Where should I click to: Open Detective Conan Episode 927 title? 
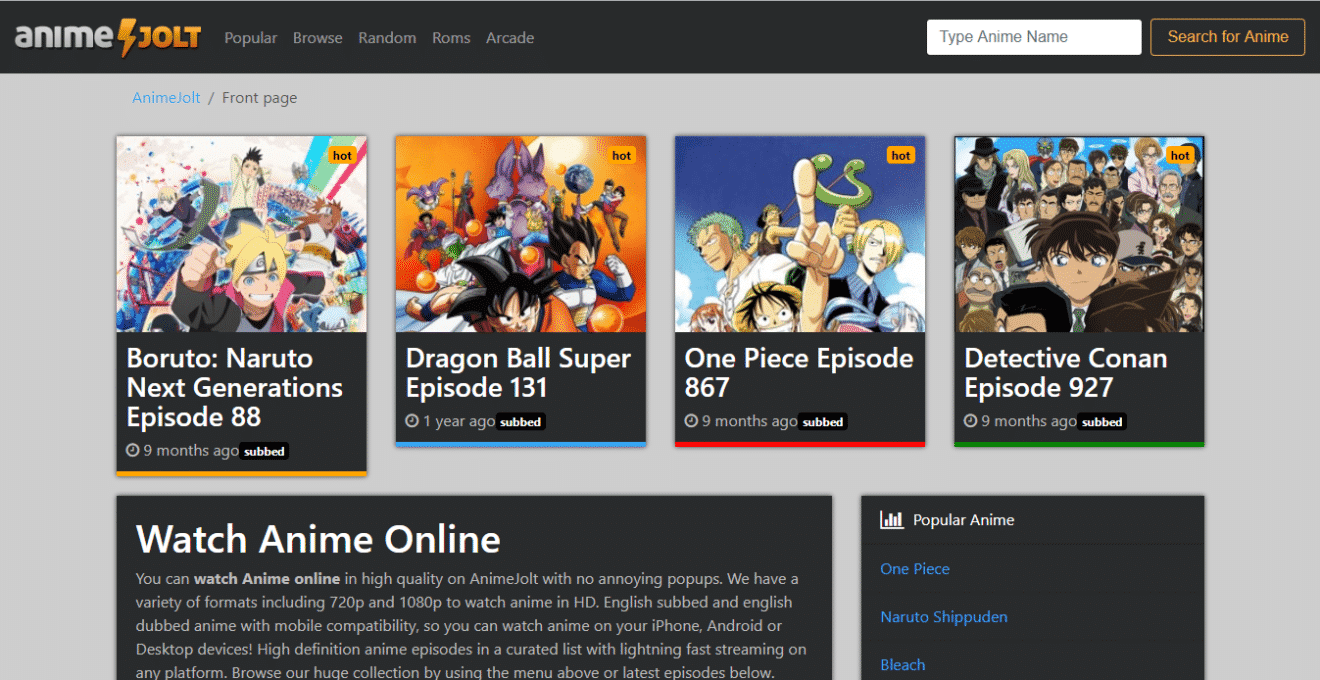pyautogui.click(x=1066, y=373)
